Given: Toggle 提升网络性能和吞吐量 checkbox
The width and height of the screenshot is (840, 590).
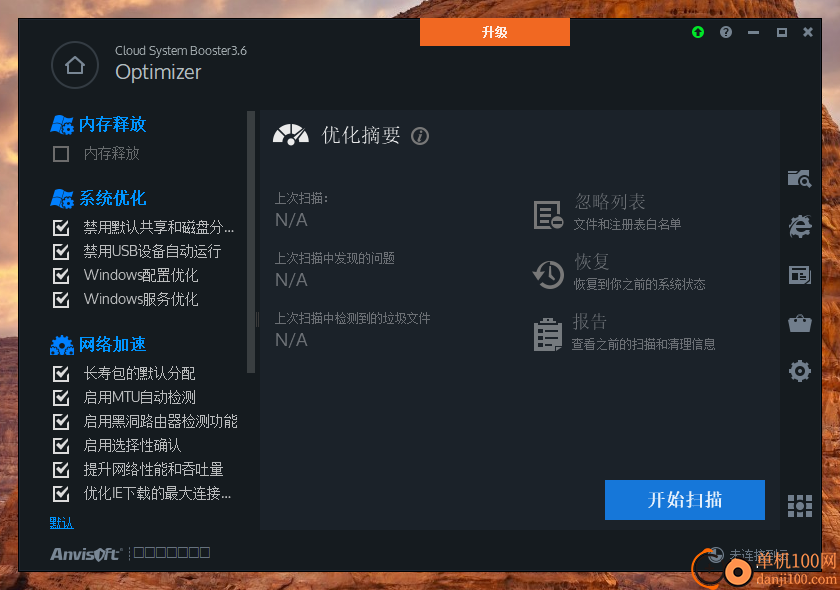Looking at the screenshot, I should click(61, 469).
